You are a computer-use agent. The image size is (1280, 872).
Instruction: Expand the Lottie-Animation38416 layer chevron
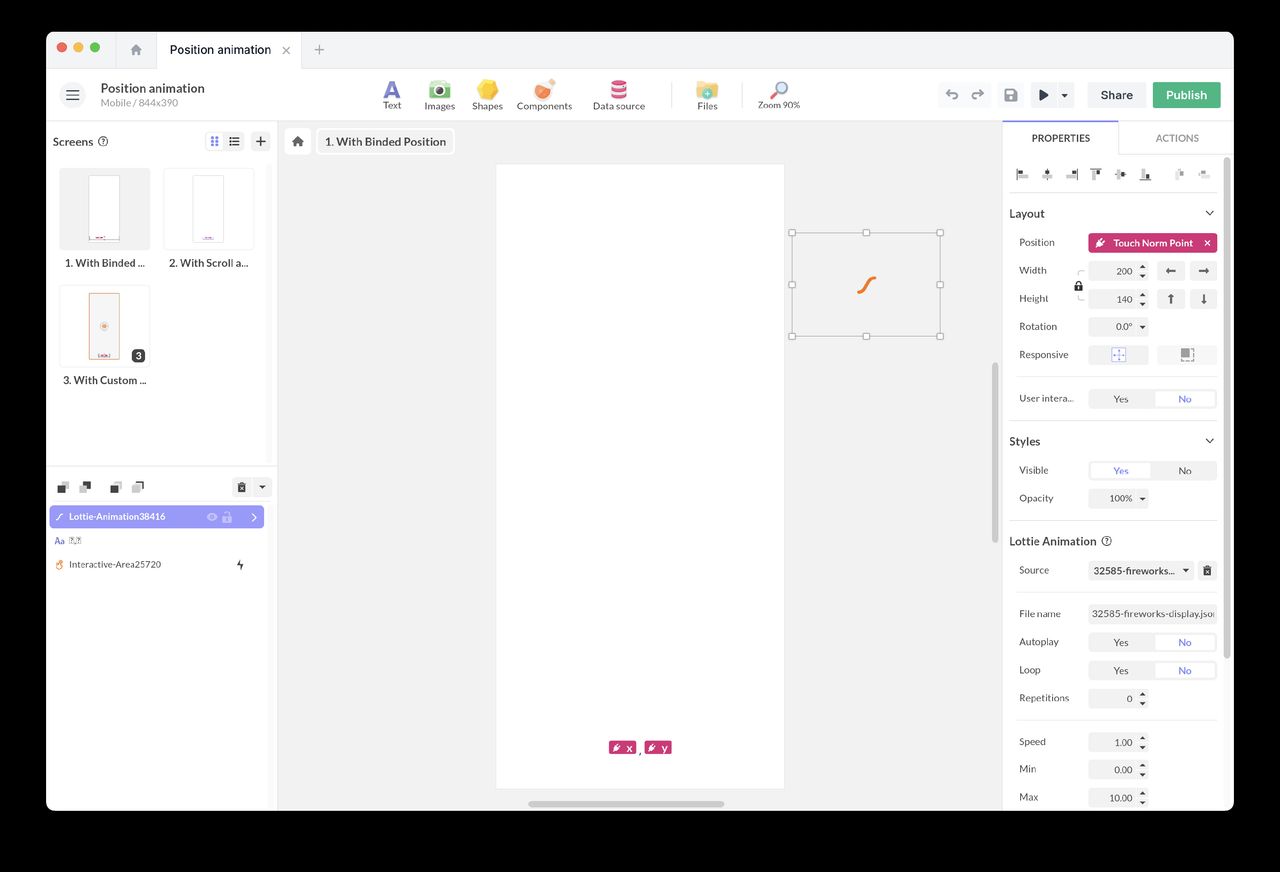point(254,516)
